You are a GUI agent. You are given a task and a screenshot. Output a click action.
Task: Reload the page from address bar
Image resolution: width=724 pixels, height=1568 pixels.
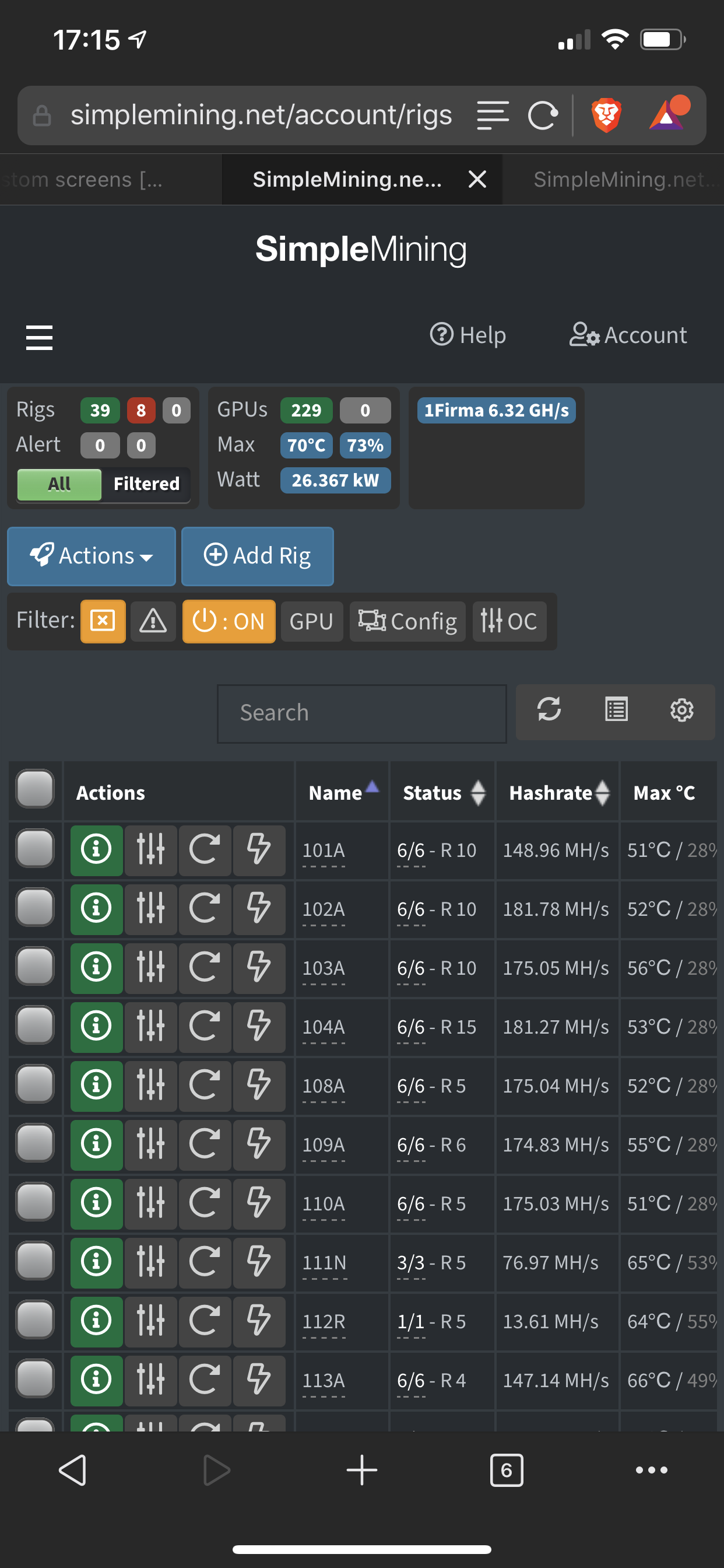(x=543, y=115)
